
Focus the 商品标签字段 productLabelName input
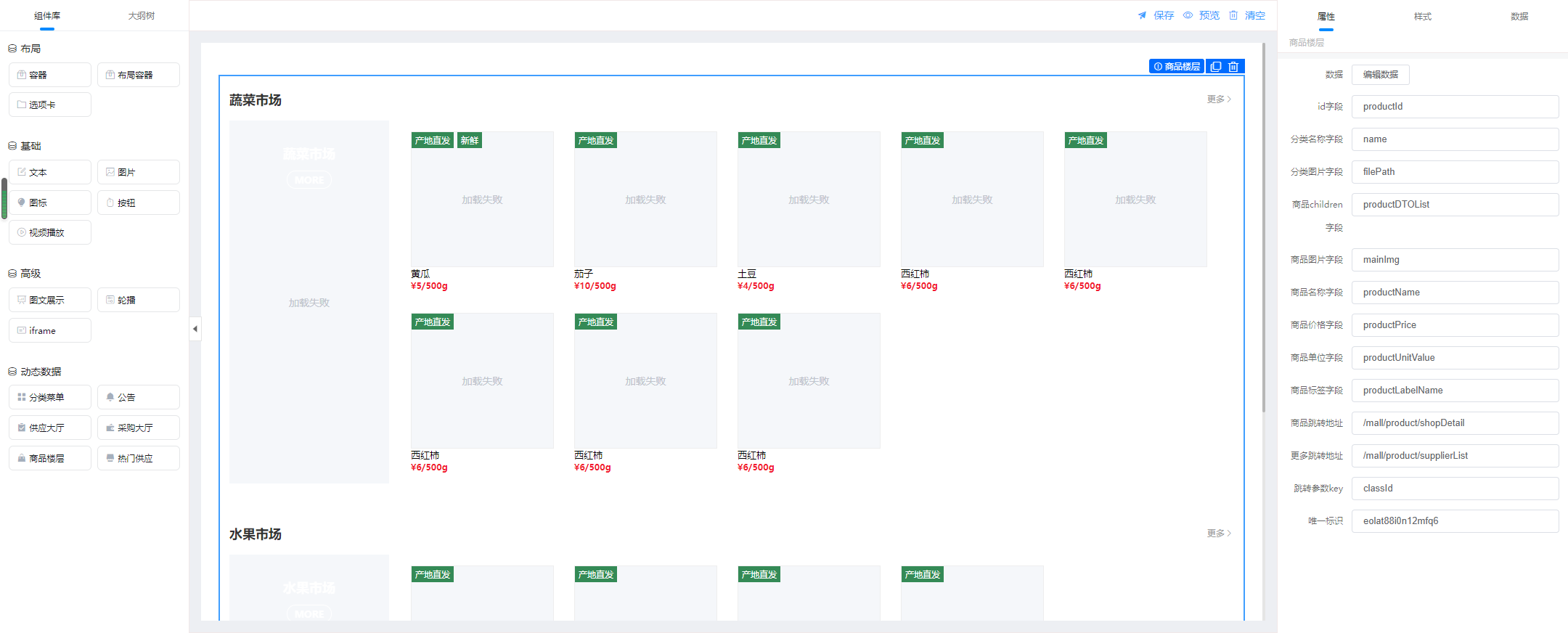pyautogui.click(x=1455, y=391)
